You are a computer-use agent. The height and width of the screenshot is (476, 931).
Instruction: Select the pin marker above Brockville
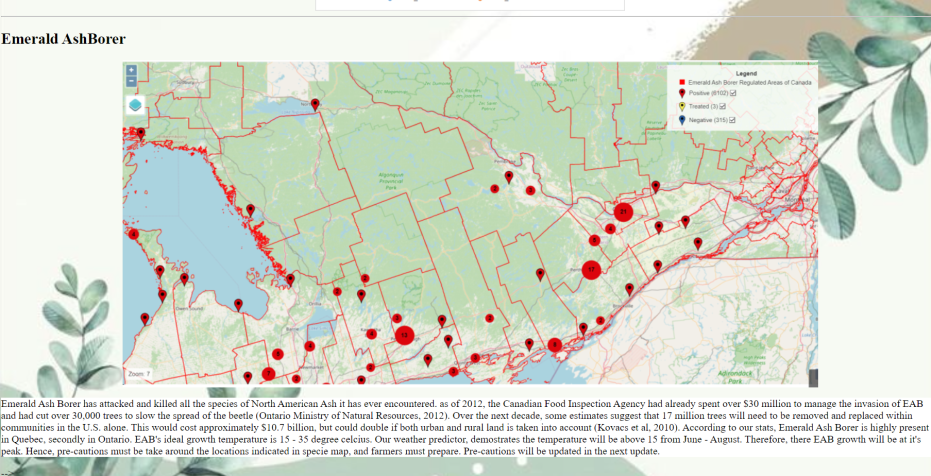pos(629,289)
